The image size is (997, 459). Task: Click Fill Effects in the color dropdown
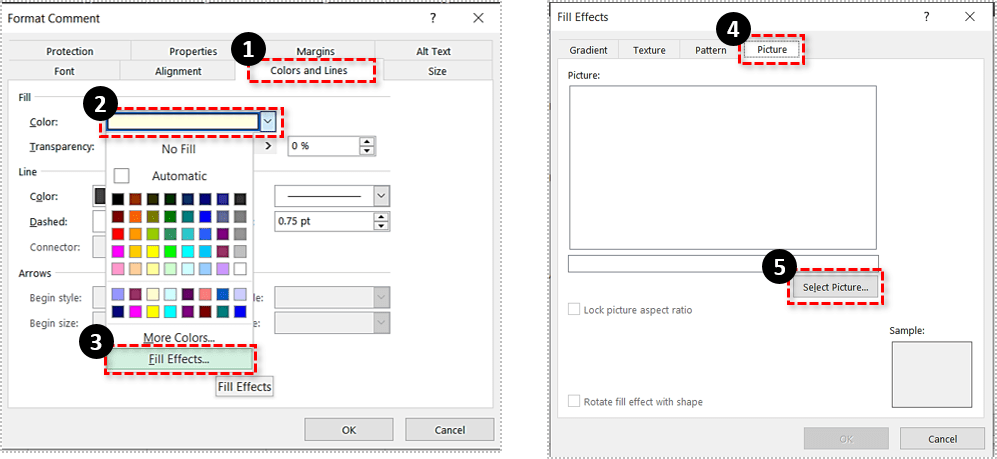click(x=179, y=359)
